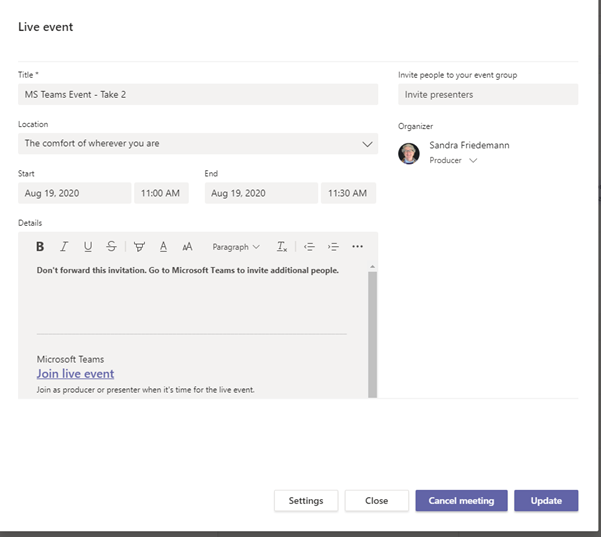
Task: Open event Settings
Action: click(x=306, y=501)
